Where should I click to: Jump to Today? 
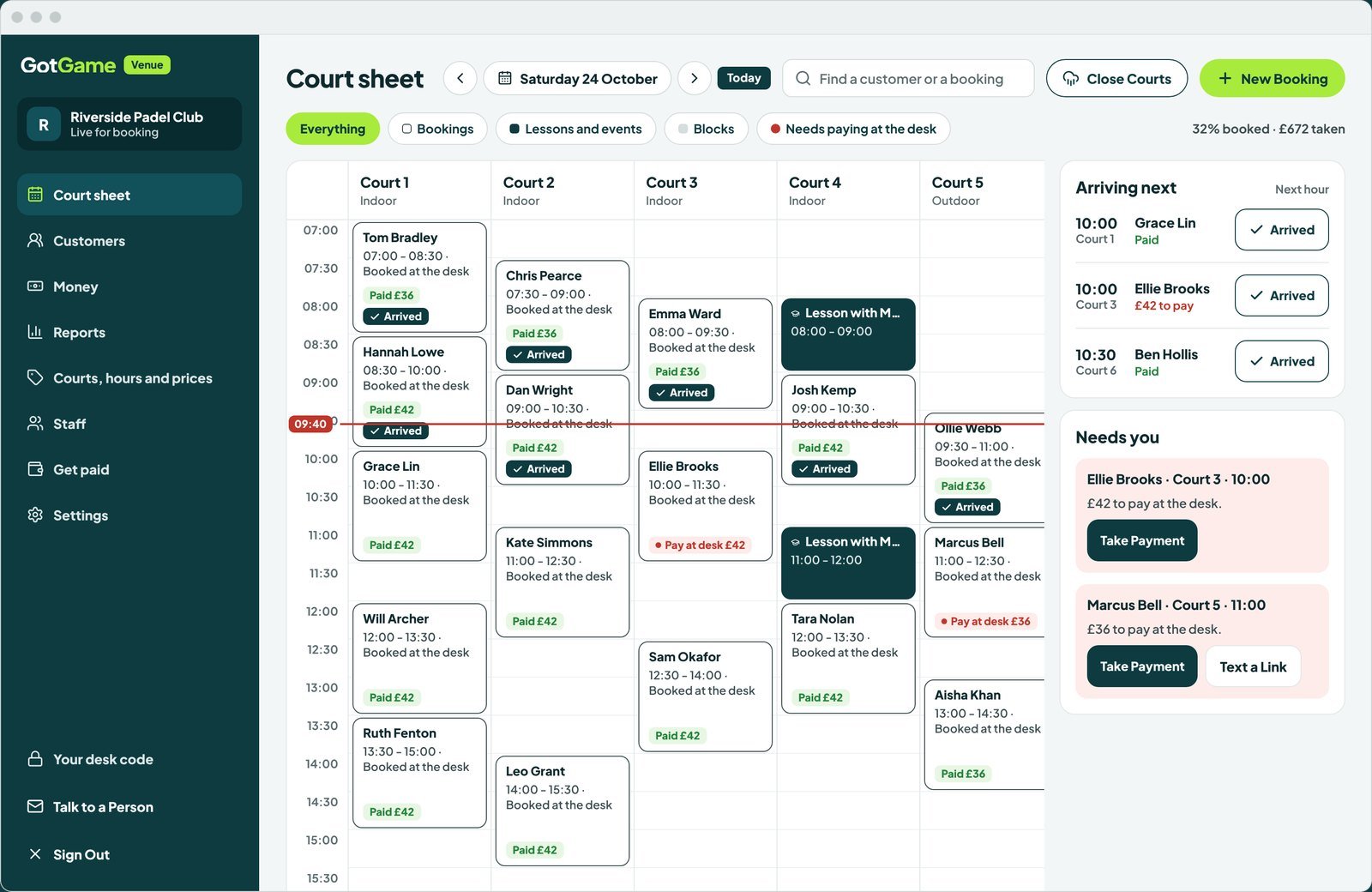[x=743, y=78]
